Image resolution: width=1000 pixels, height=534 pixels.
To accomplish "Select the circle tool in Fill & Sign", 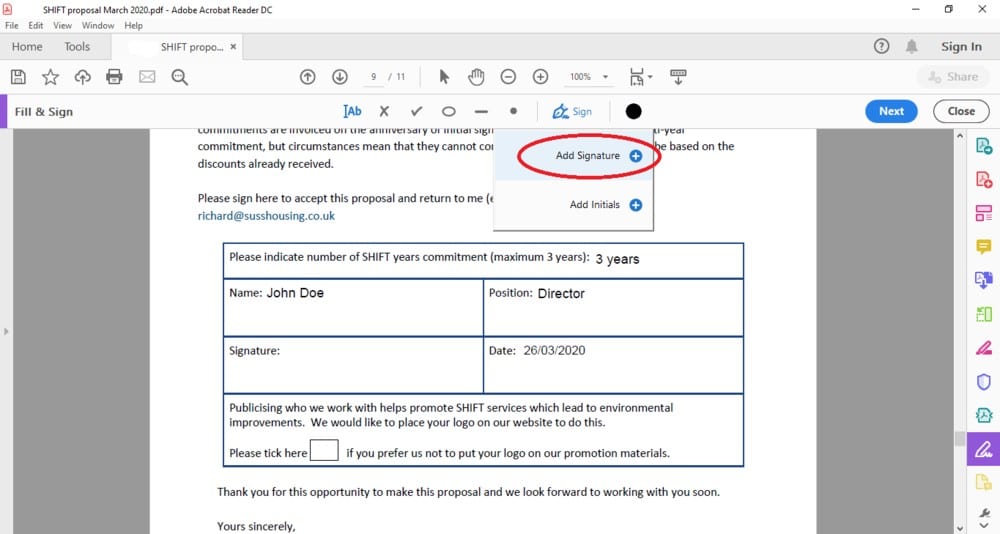I will (449, 112).
